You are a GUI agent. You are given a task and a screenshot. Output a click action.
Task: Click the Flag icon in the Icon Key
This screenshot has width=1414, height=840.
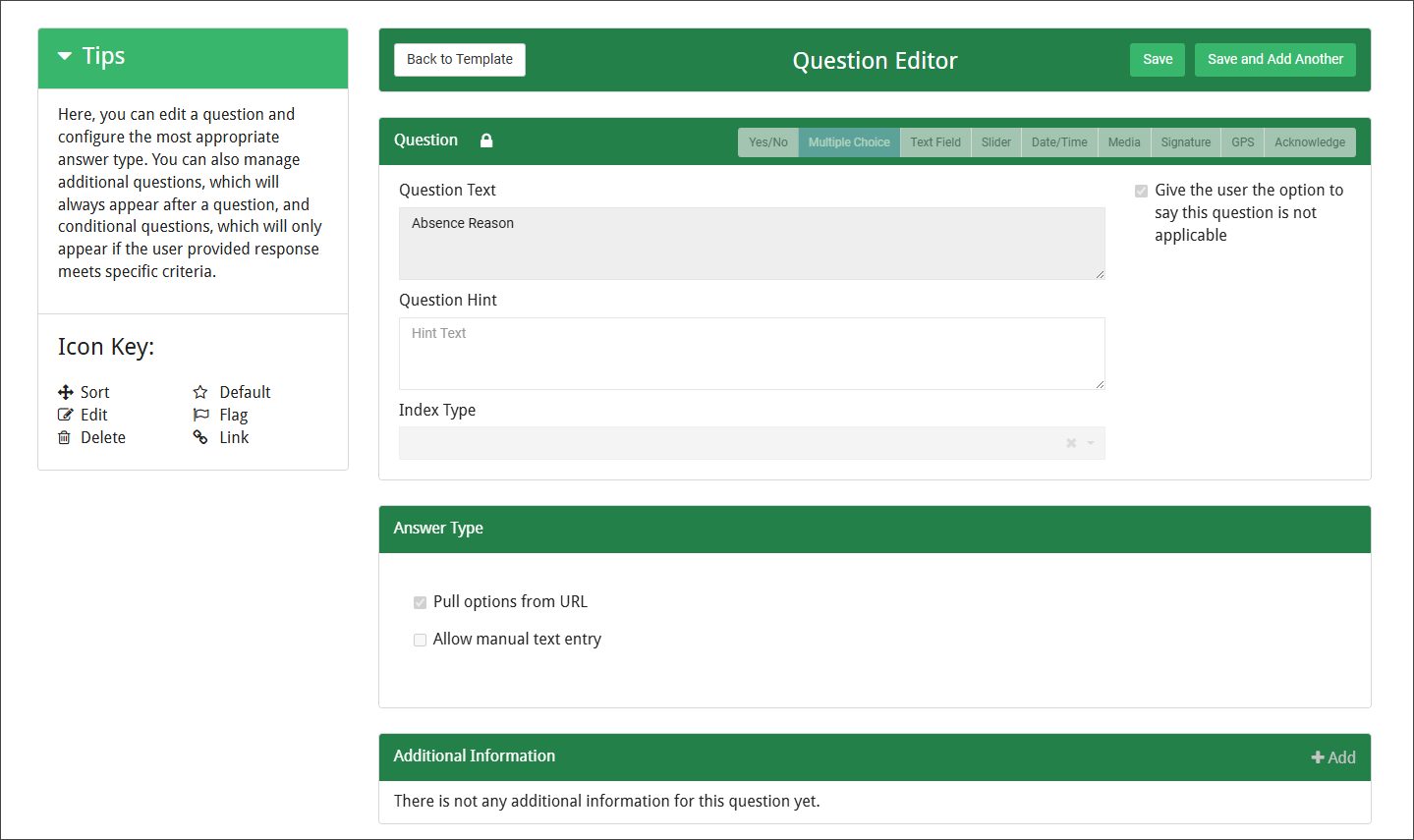pyautogui.click(x=203, y=415)
